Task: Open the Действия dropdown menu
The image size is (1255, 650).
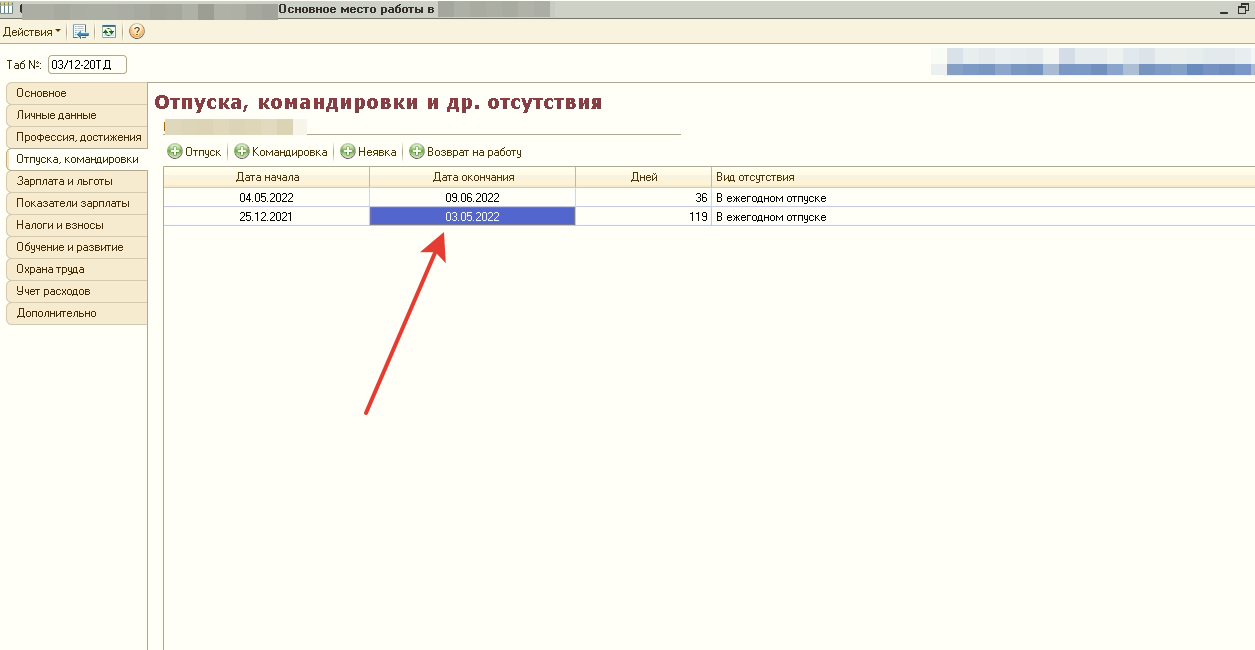Action: pyautogui.click(x=31, y=32)
